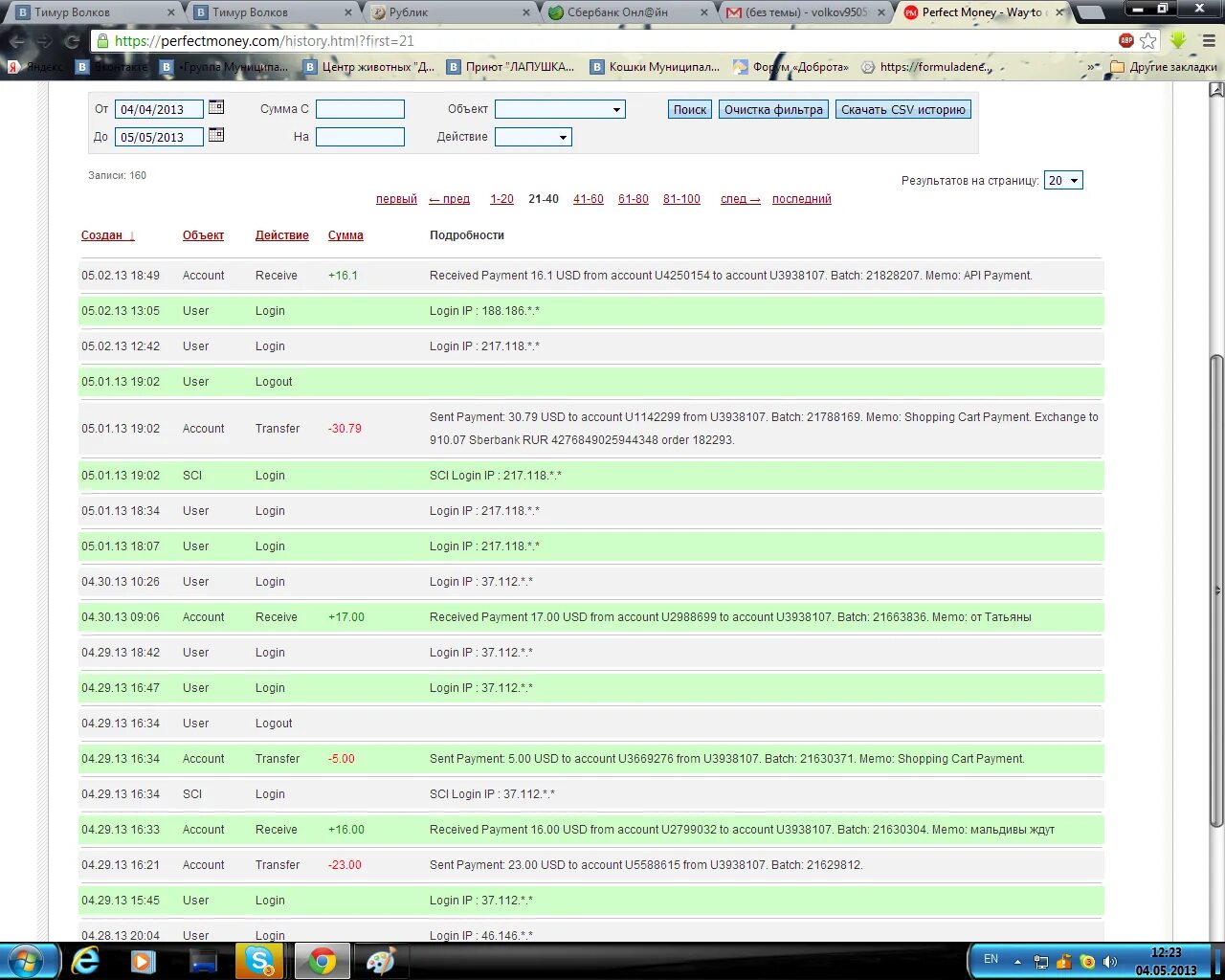
Task: Change results per page dropdown
Action: [x=1063, y=180]
